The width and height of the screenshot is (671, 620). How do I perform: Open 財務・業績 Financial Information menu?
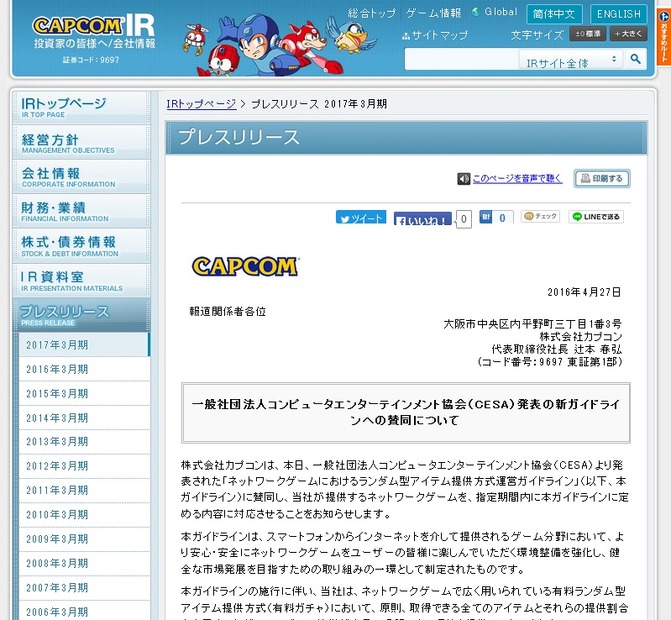click(x=81, y=211)
